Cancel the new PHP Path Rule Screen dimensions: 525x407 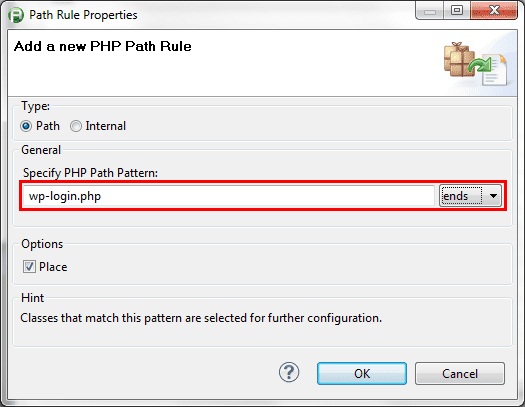(x=460, y=374)
